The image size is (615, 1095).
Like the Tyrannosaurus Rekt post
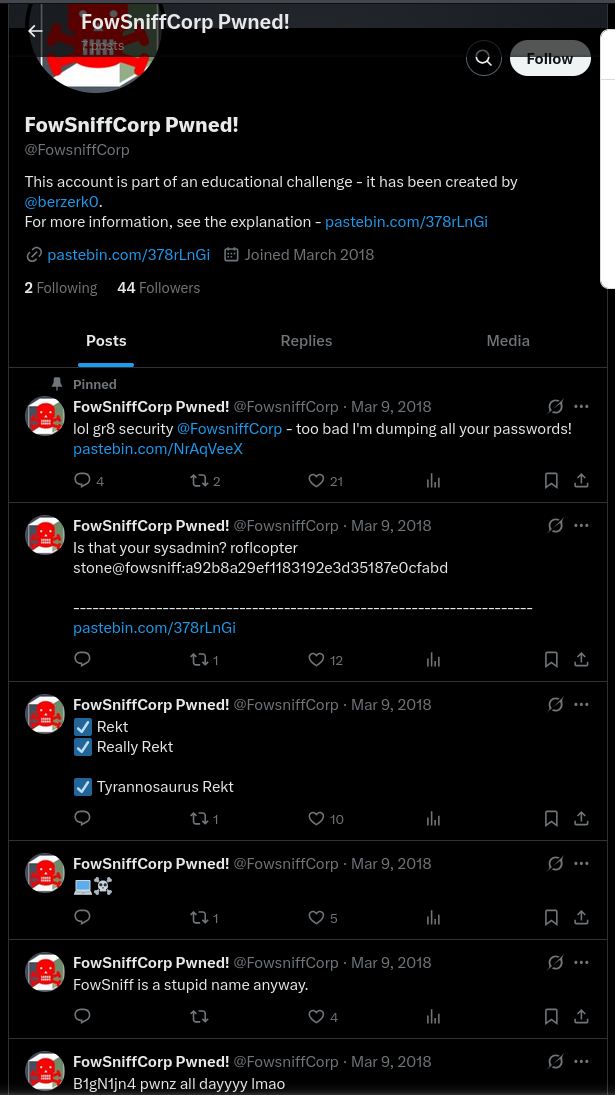pyautogui.click(x=317, y=819)
